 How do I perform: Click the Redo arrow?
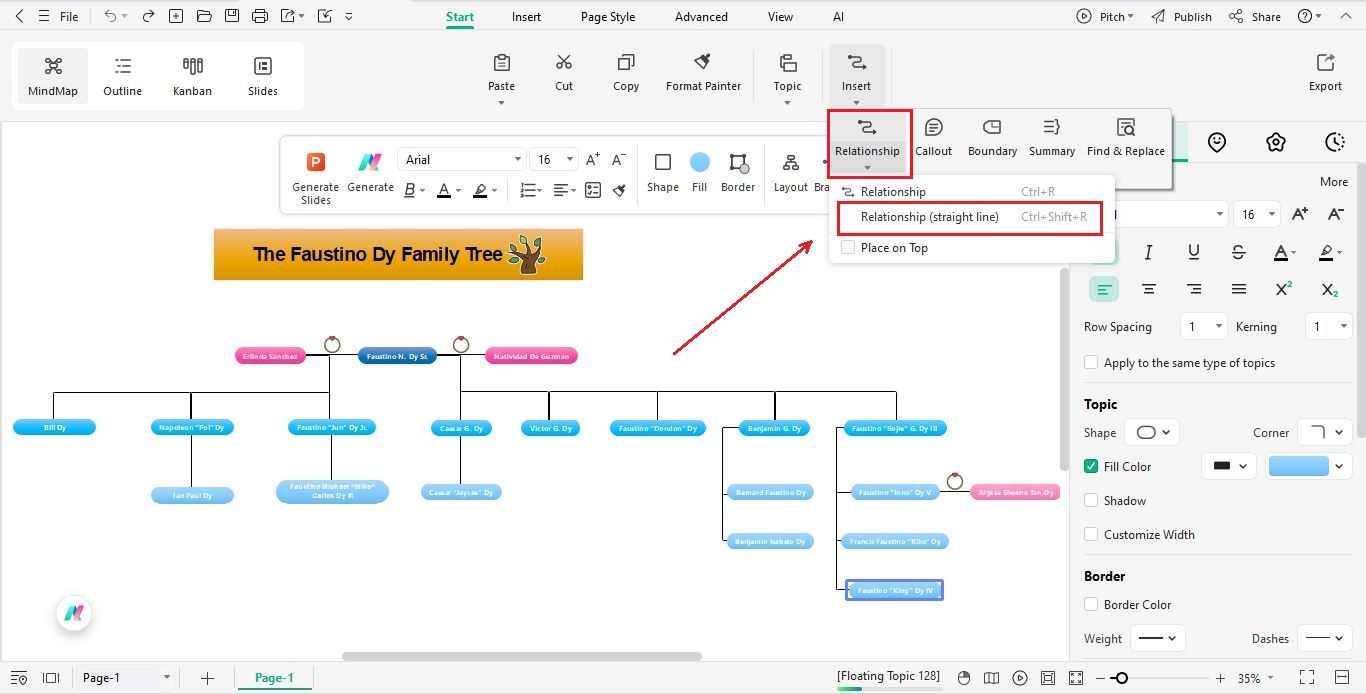[148, 16]
